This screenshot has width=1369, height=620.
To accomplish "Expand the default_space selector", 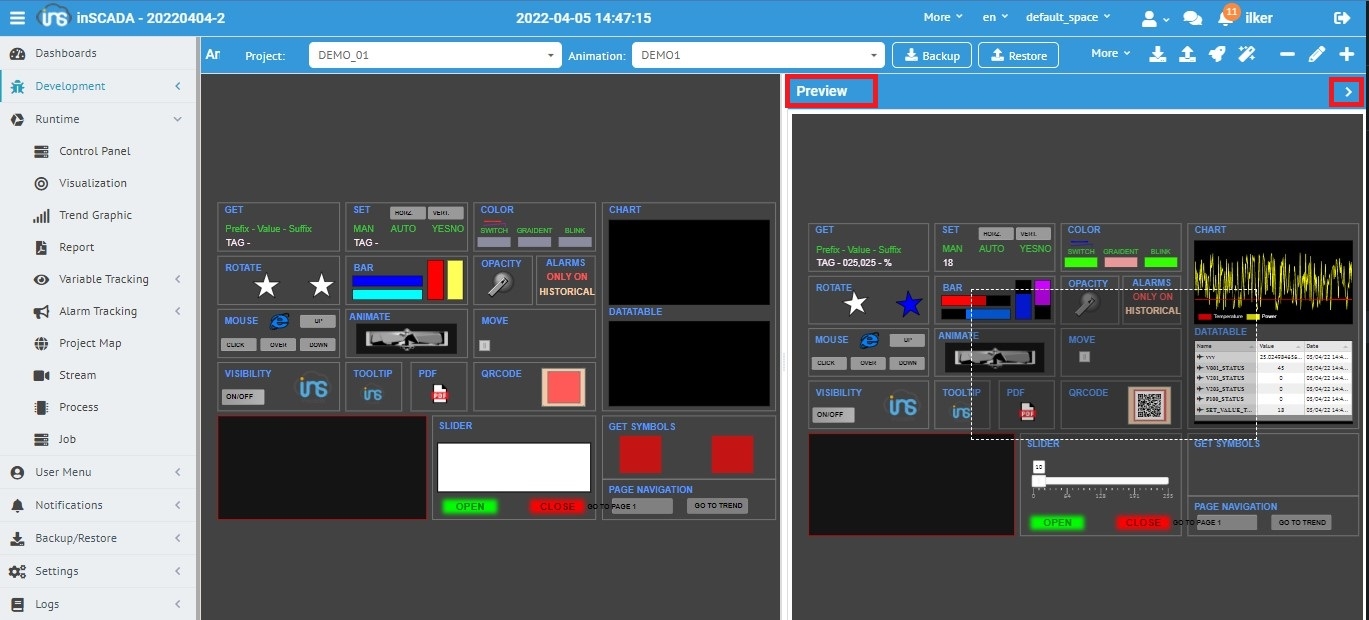I will 1068,17.
